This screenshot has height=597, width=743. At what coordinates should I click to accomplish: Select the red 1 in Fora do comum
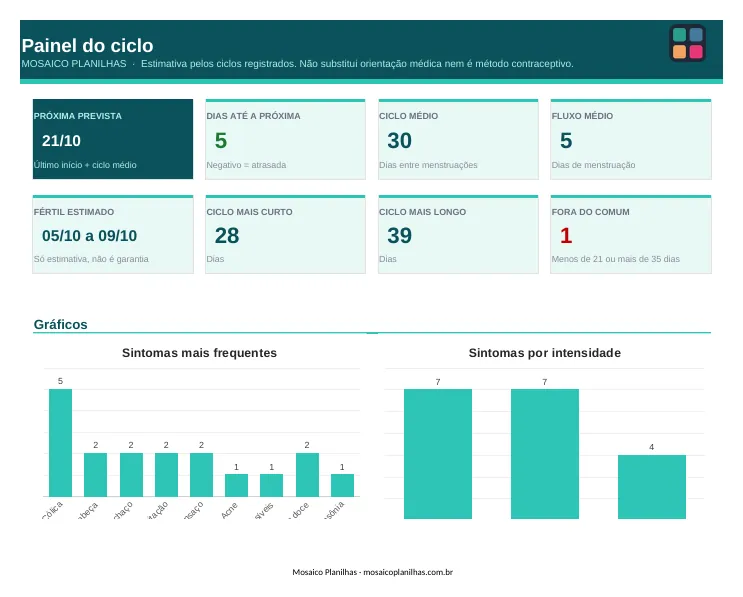tap(566, 235)
